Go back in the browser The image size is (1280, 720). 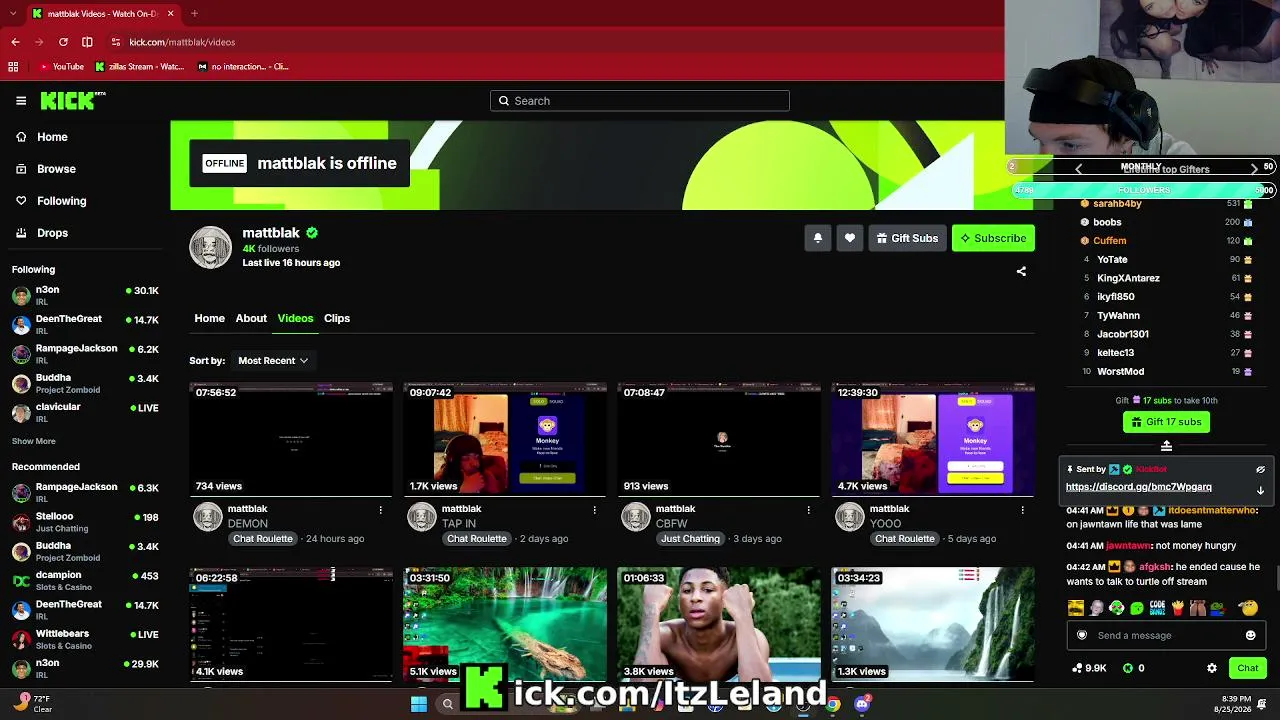pos(15,42)
